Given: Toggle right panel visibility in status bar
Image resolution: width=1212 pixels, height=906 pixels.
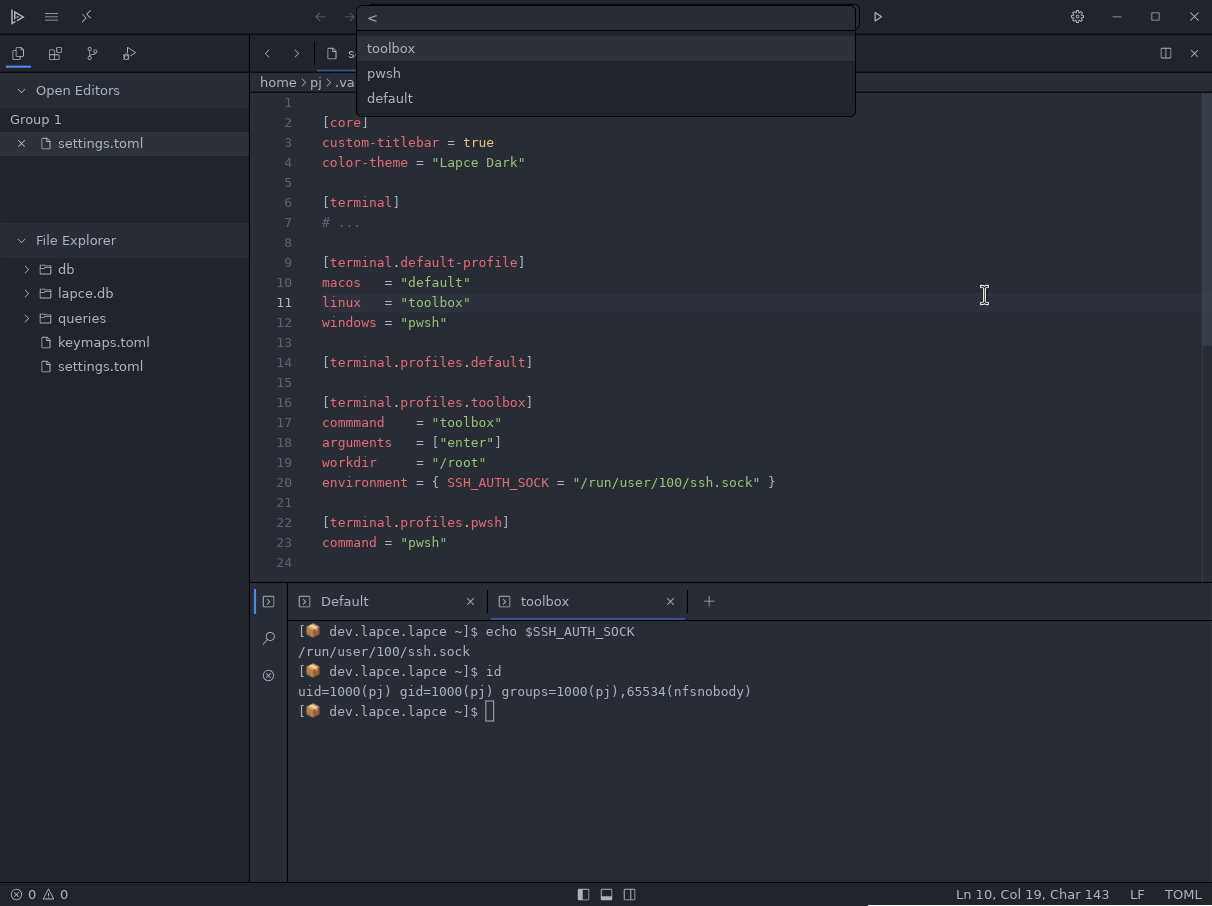Looking at the screenshot, I should (x=629, y=894).
